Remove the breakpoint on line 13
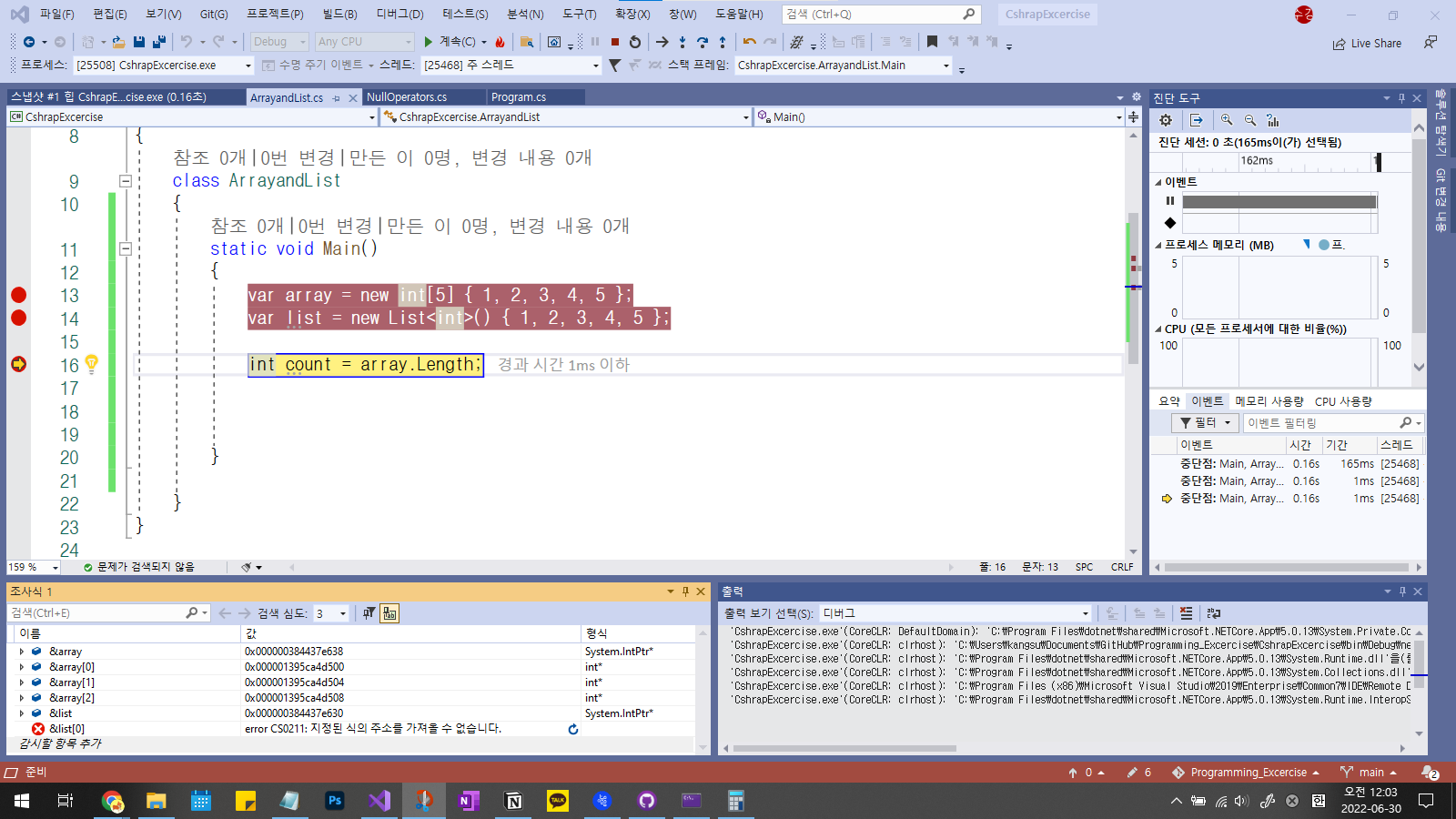The image size is (1456, 819). click(x=18, y=295)
